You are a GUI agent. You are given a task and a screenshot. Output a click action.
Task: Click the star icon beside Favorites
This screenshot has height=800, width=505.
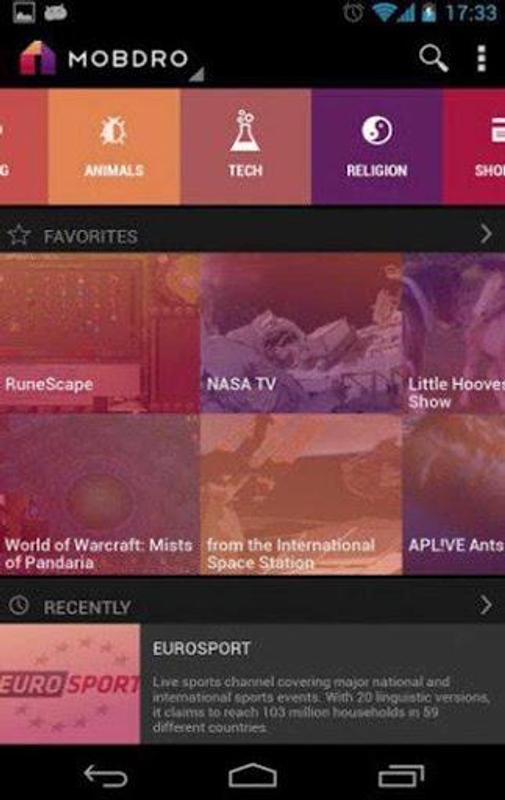click(x=19, y=235)
